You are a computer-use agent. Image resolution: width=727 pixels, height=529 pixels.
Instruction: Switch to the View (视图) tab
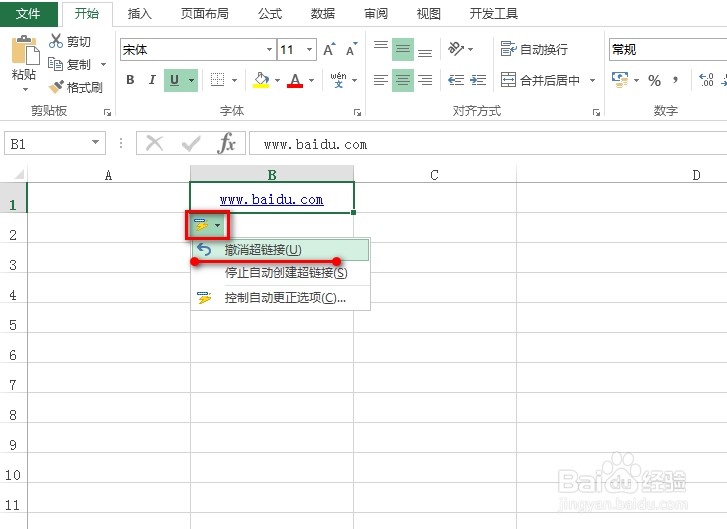[428, 14]
